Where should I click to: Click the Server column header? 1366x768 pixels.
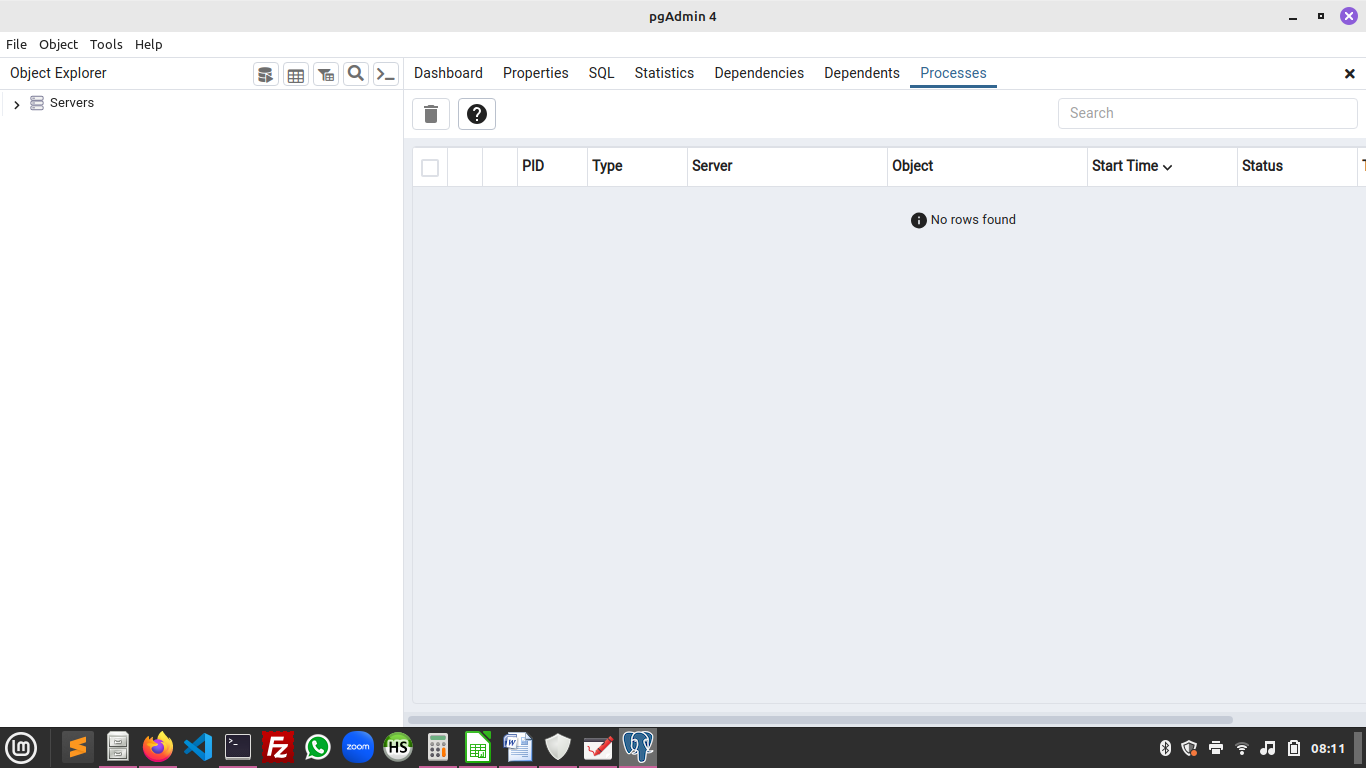[x=787, y=166]
